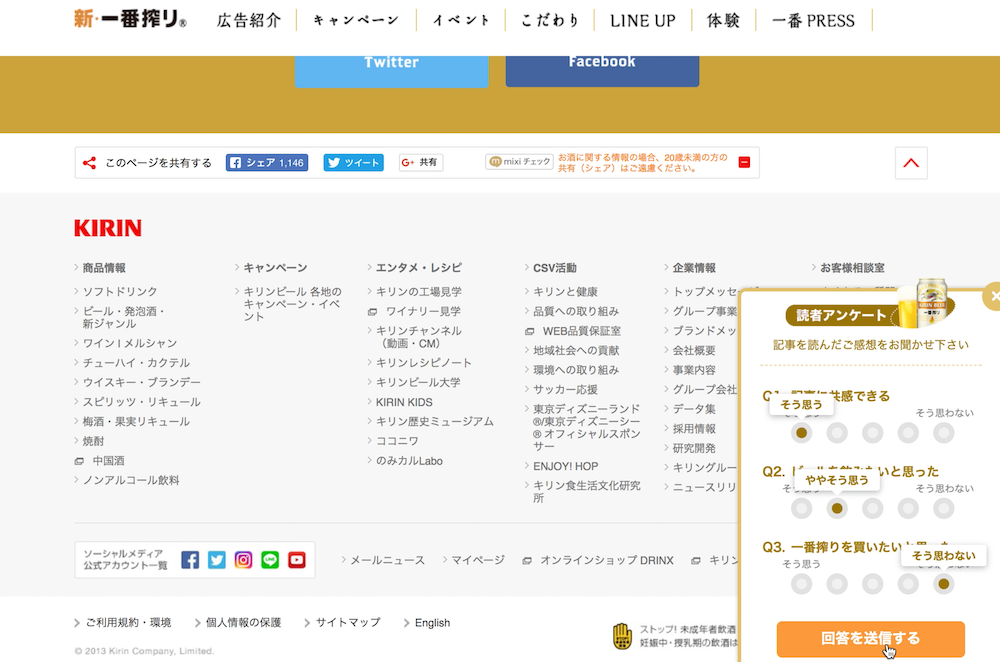Open 体験 nav item
Image resolution: width=1000 pixels, height=662 pixels.
[723, 20]
